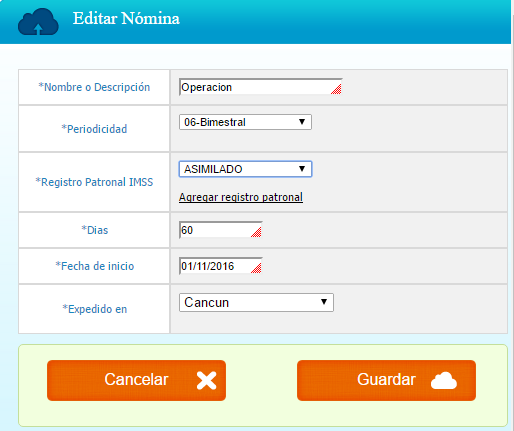
Task: Click the Editar Nómina header title
Action: coord(126,18)
